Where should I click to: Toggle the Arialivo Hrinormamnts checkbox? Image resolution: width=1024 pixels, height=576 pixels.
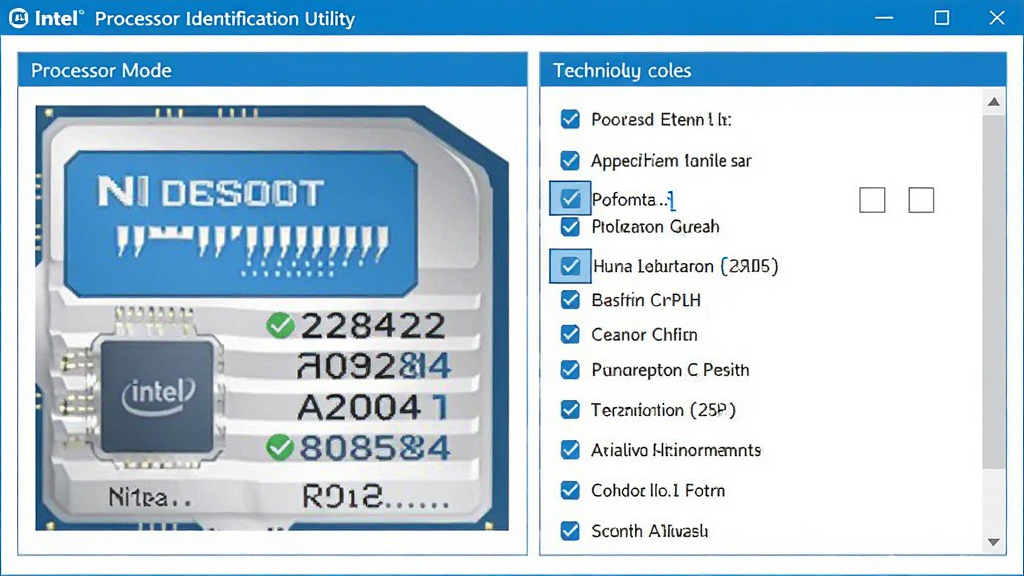[570, 450]
